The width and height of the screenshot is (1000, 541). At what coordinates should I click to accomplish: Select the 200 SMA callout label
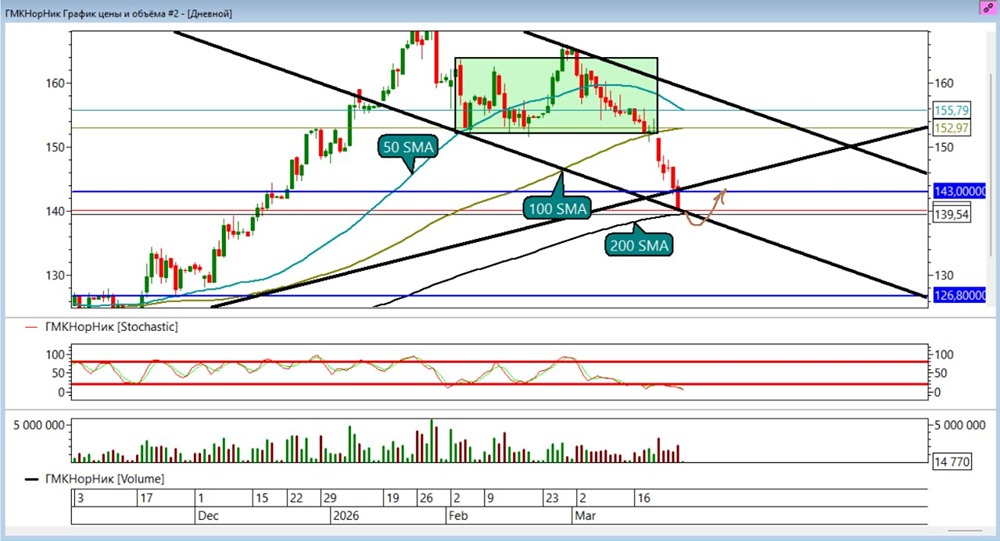tap(639, 246)
